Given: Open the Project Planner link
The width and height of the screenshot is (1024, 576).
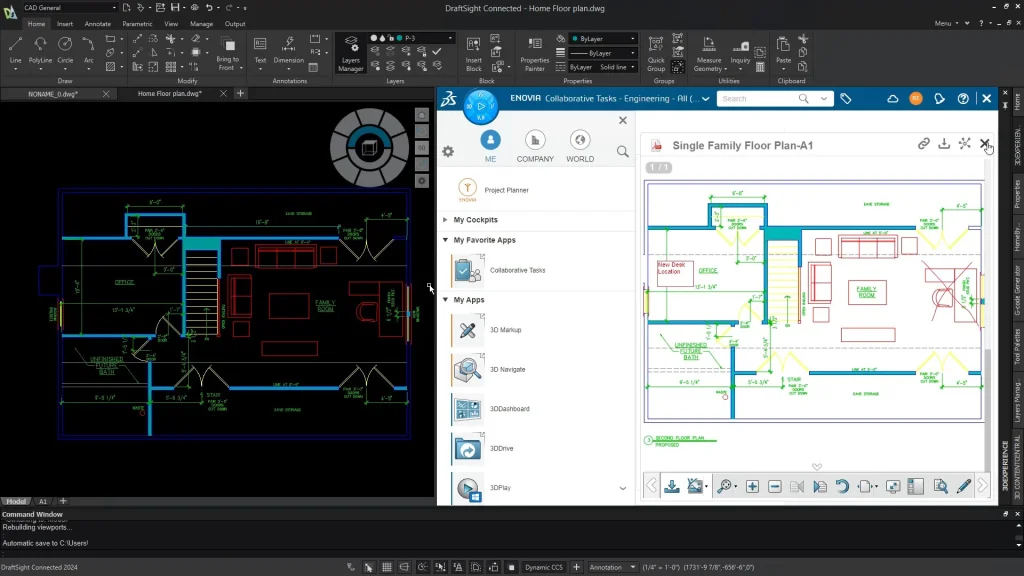Looking at the screenshot, I should [x=506, y=189].
